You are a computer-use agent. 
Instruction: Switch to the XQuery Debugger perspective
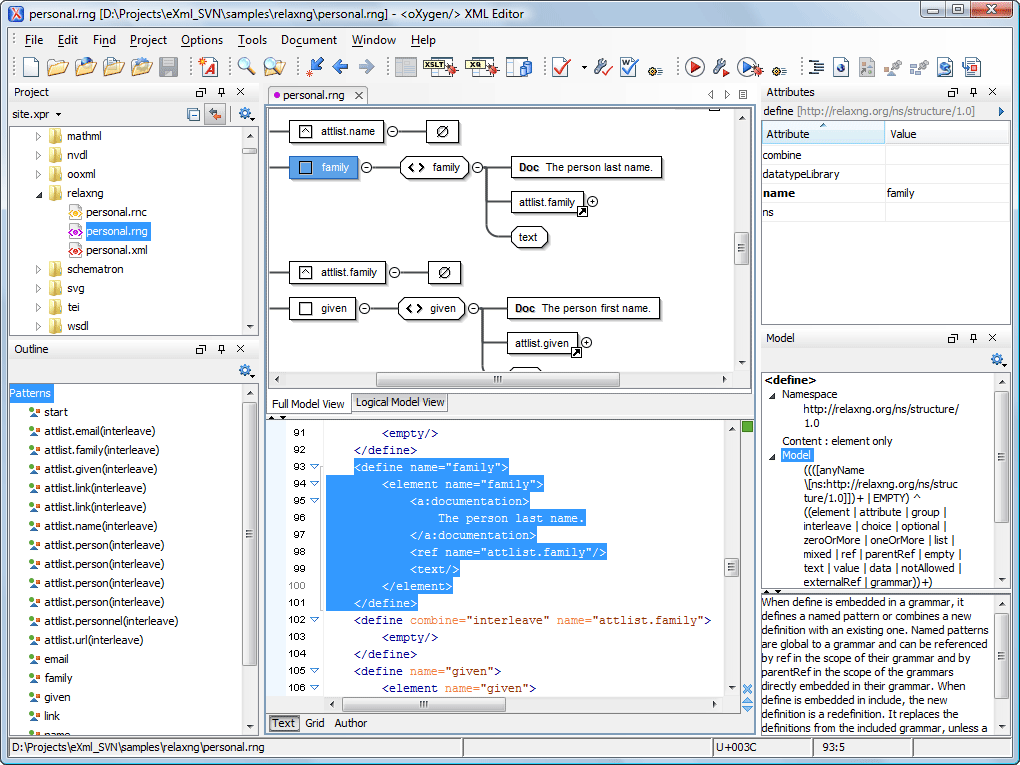point(482,67)
